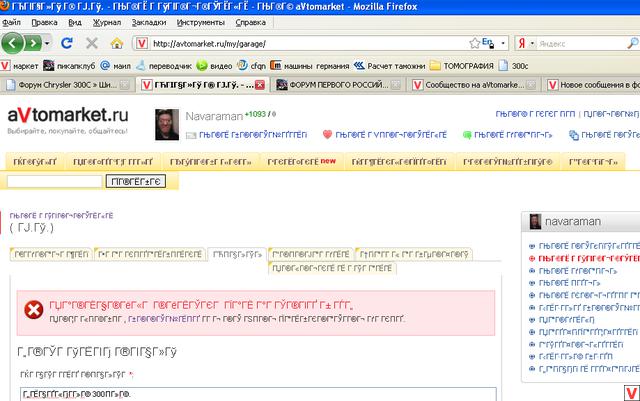
Task: Open the profile avatar photo in header
Action: pos(167,125)
